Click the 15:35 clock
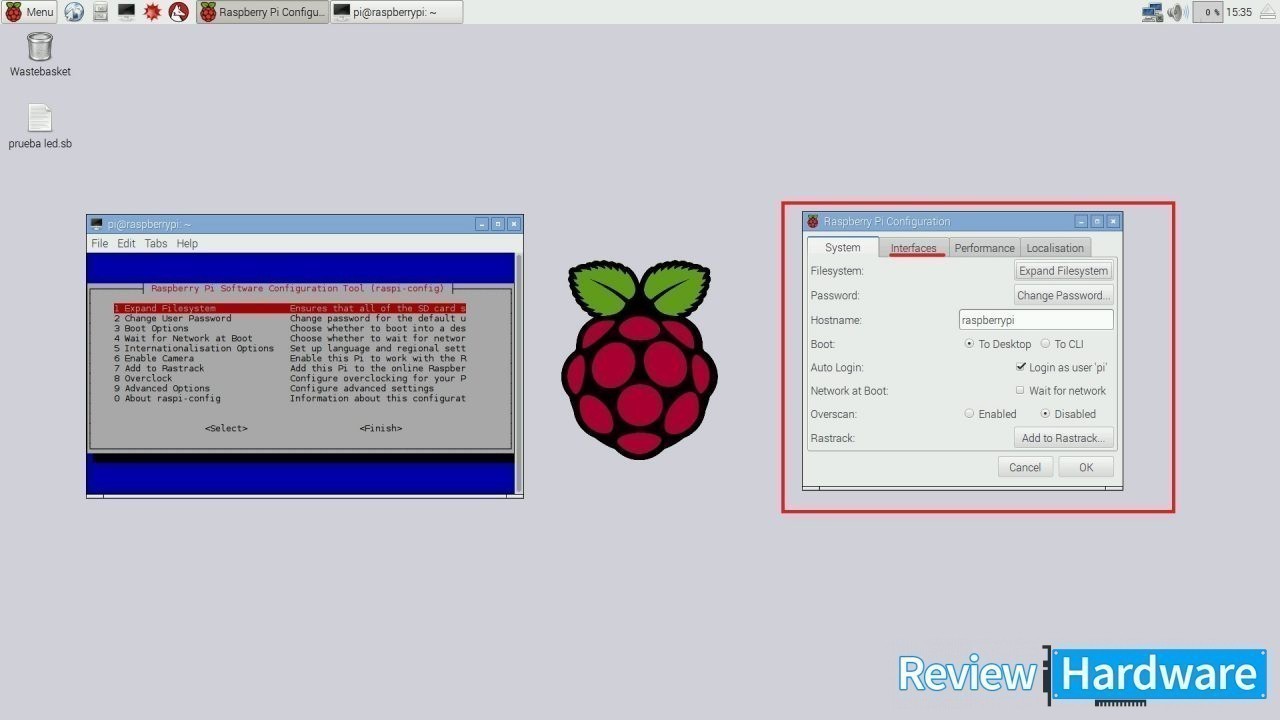Image resolution: width=1280 pixels, height=720 pixels. click(x=1239, y=12)
